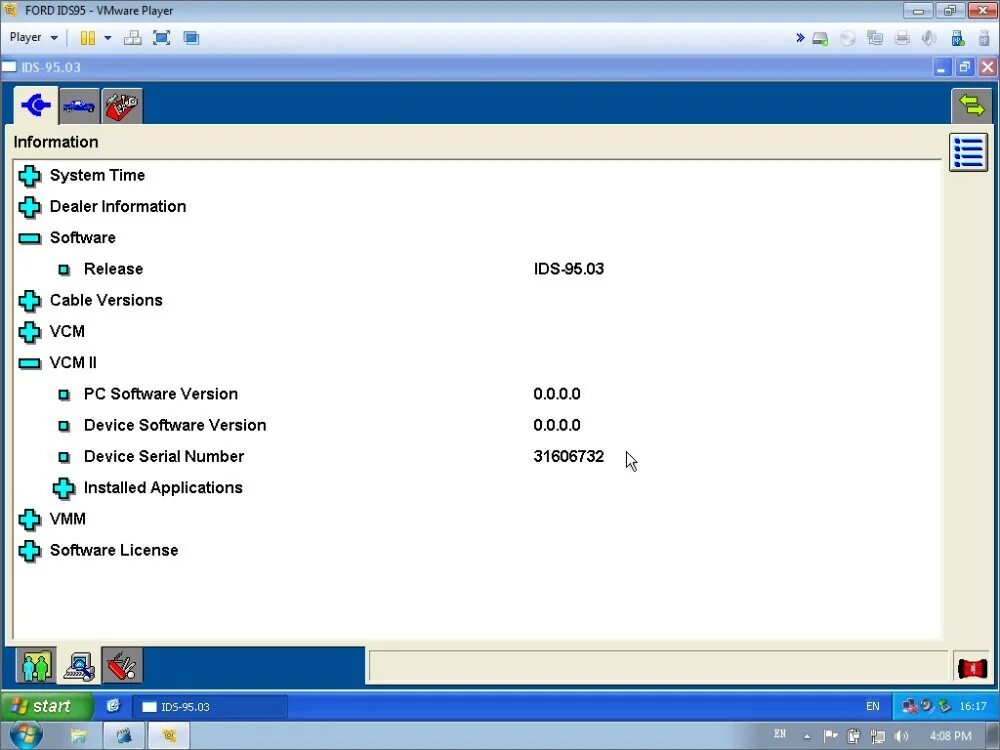Send Ctrl+Alt+Del to virtual machine

tap(133, 38)
